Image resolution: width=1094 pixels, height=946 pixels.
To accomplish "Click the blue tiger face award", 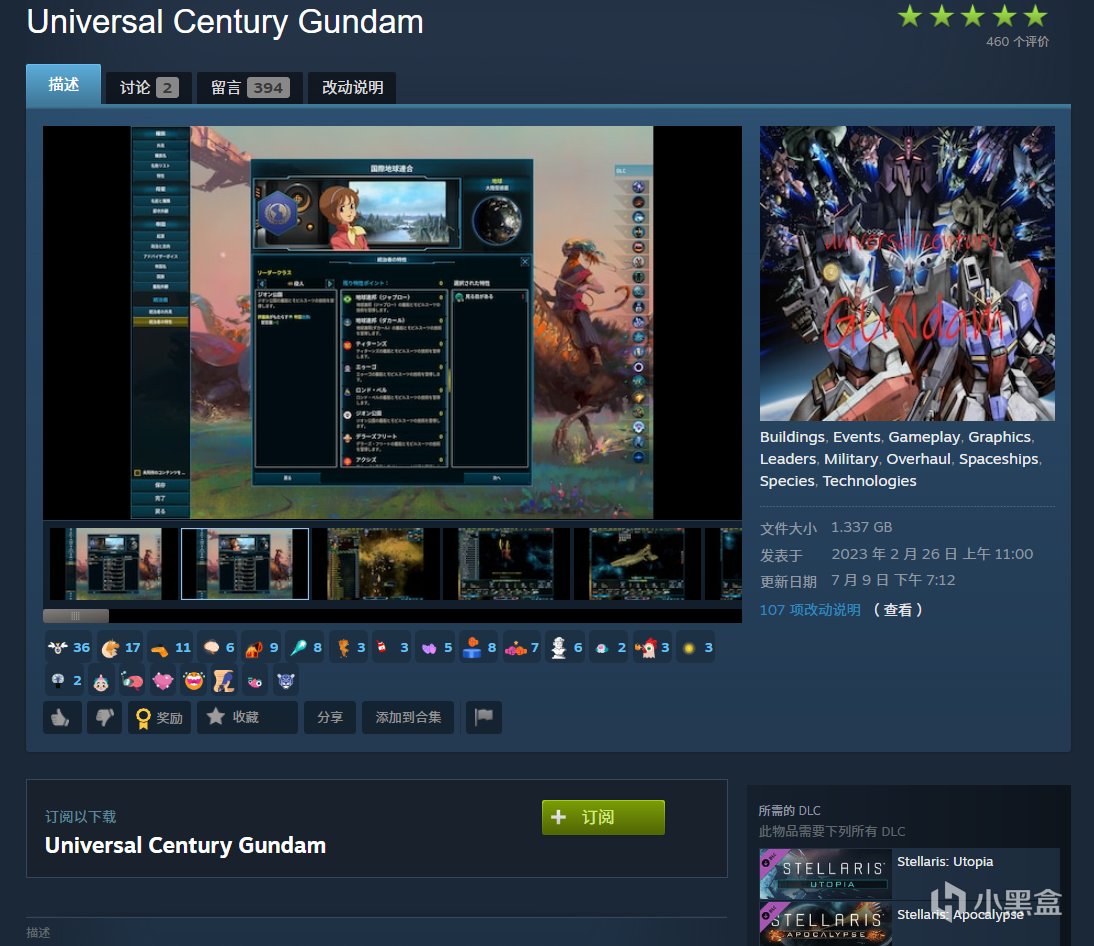I will [286, 680].
